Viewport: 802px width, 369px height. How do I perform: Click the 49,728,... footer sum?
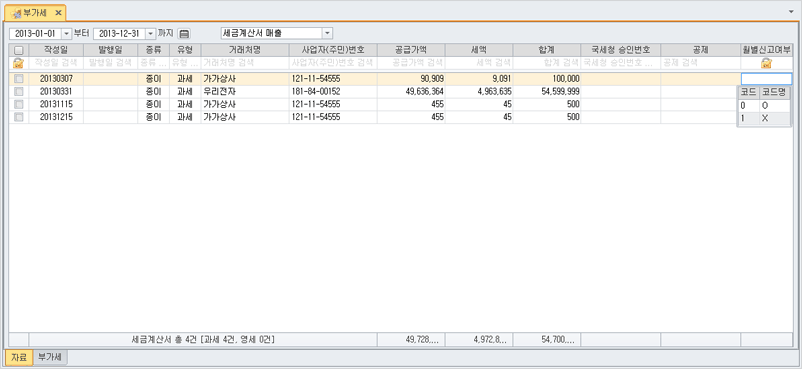point(411,339)
